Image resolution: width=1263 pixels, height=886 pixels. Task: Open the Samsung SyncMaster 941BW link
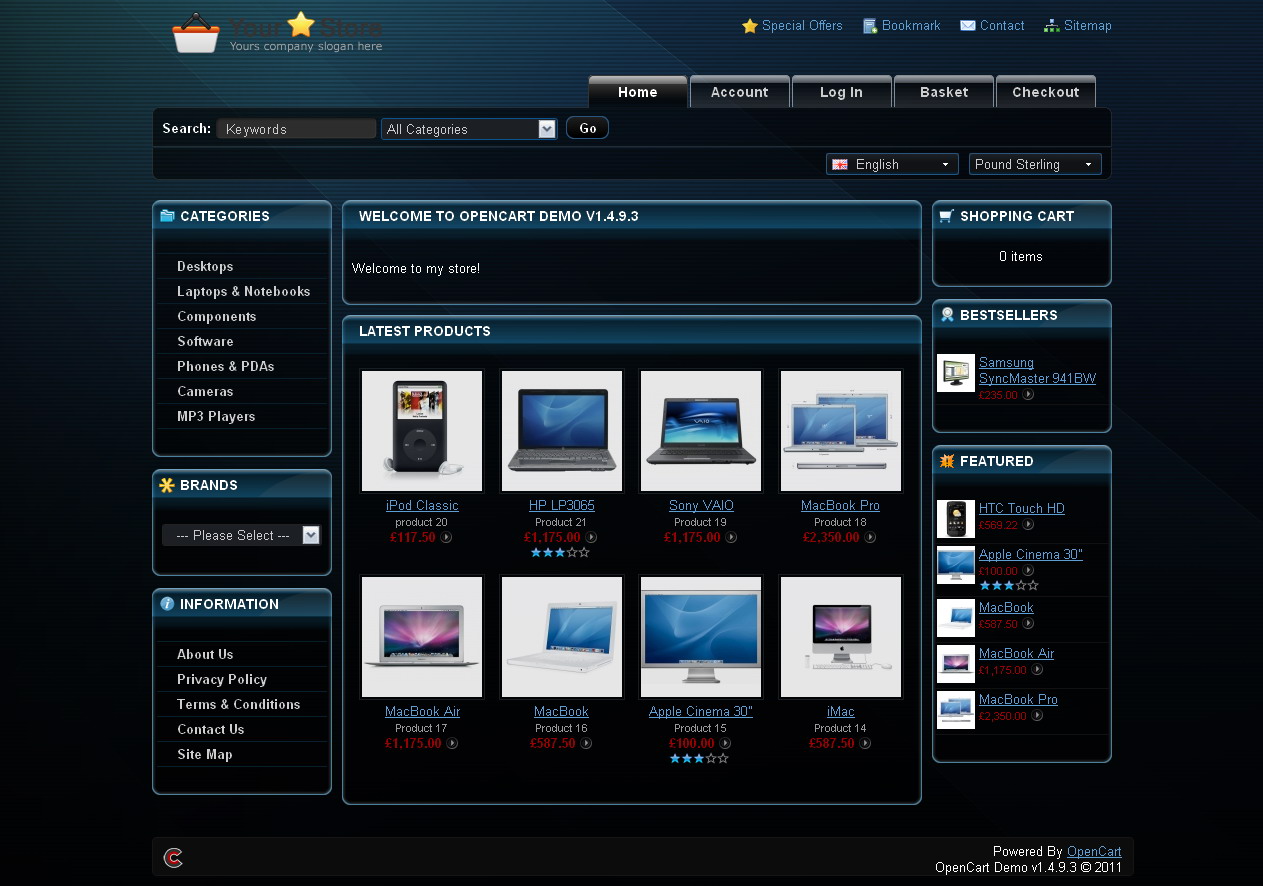click(1037, 370)
